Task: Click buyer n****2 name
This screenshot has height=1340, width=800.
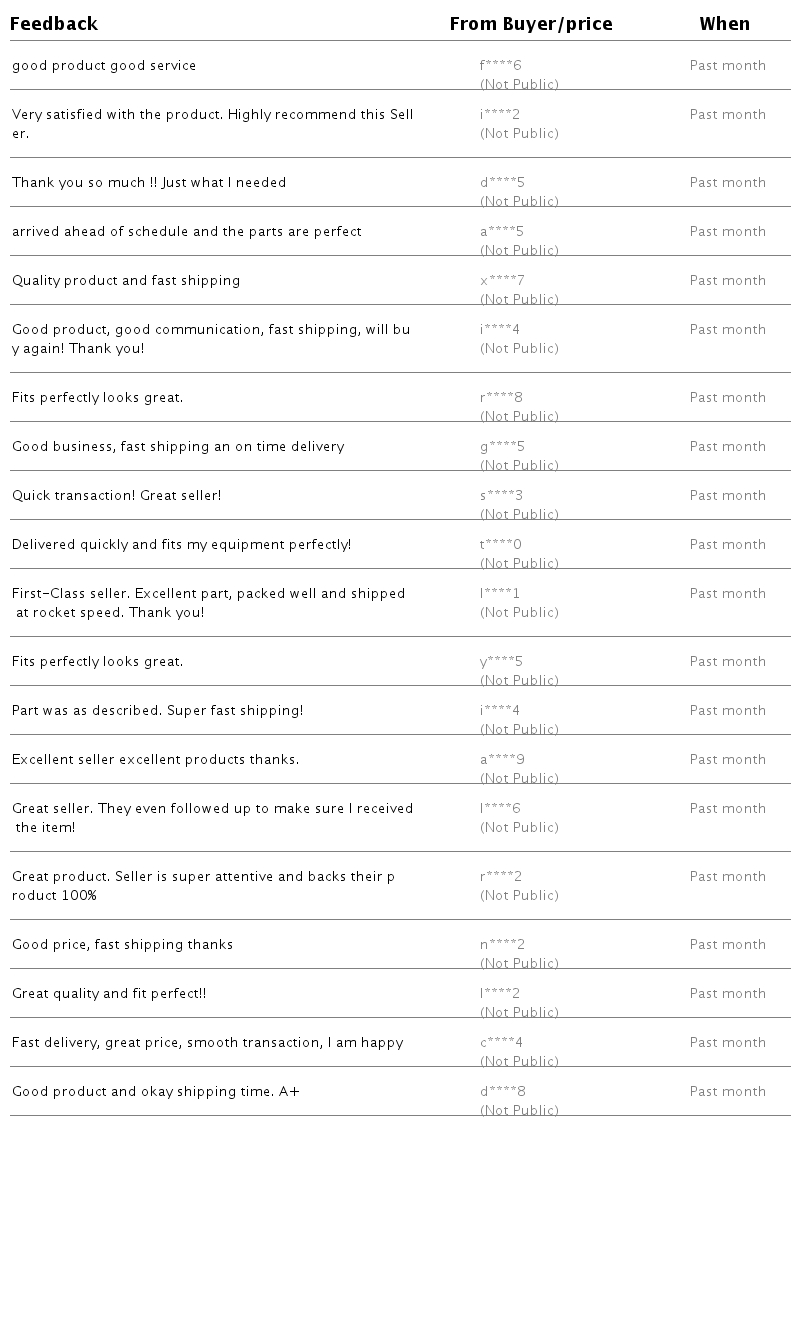Action: pos(502,945)
